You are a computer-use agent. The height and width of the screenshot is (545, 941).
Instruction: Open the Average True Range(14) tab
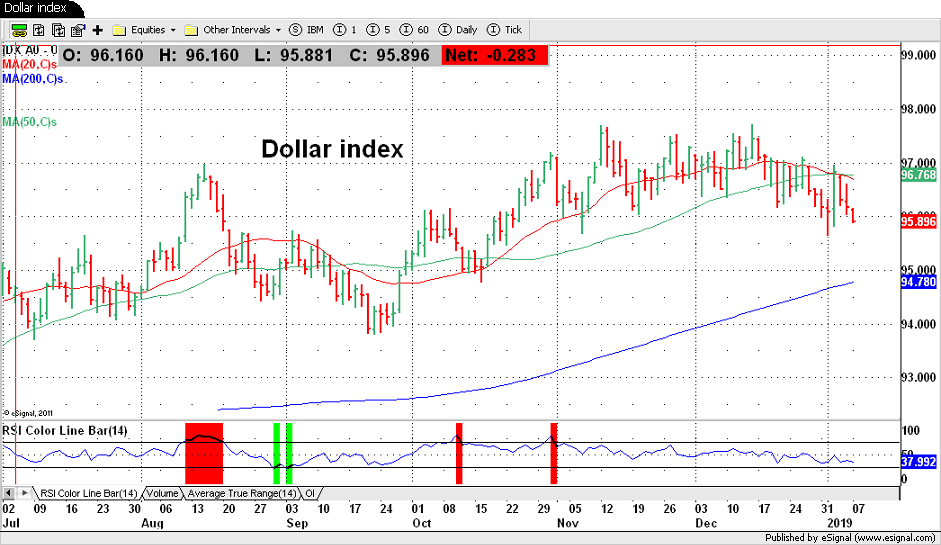coord(242,493)
